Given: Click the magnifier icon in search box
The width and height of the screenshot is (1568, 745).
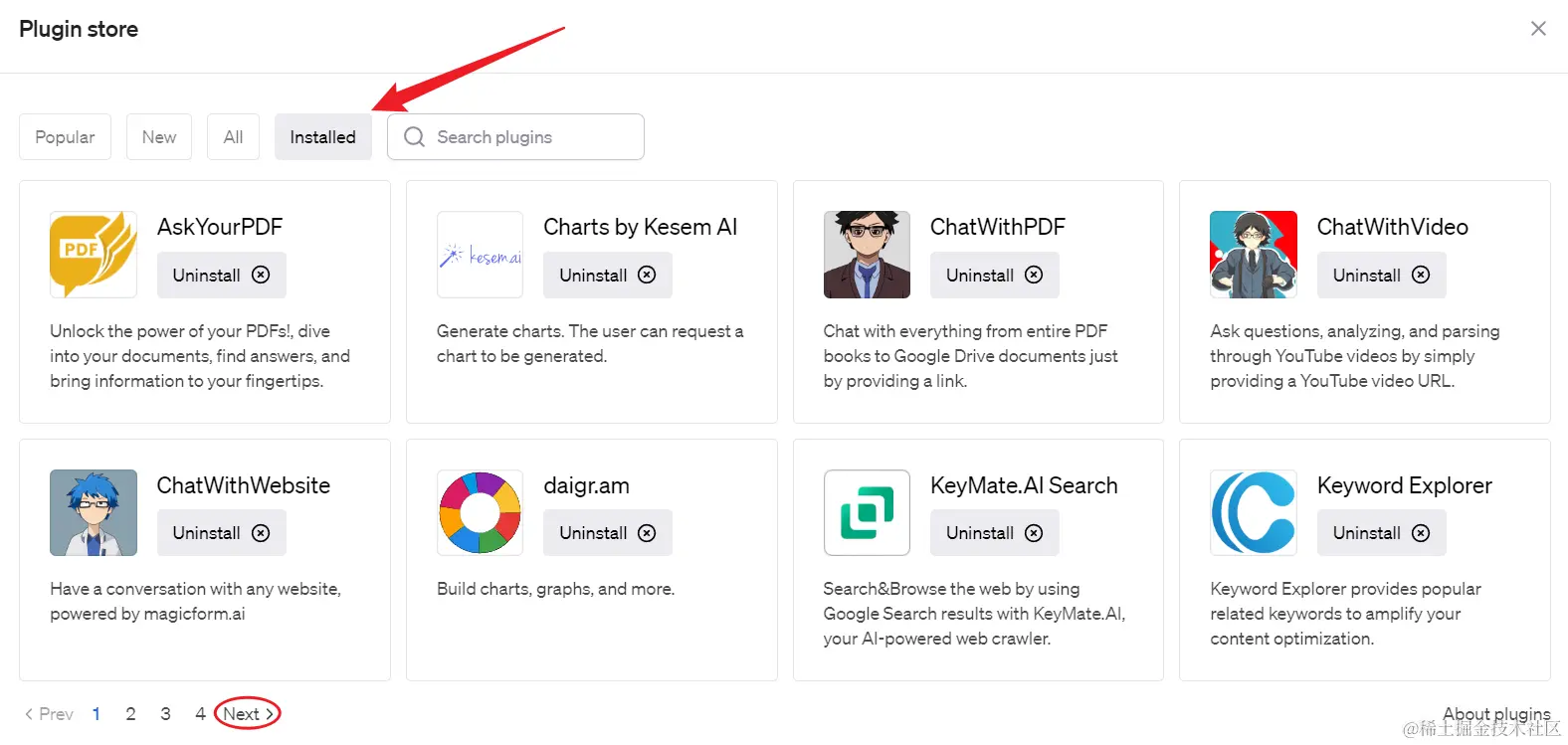Looking at the screenshot, I should (414, 136).
